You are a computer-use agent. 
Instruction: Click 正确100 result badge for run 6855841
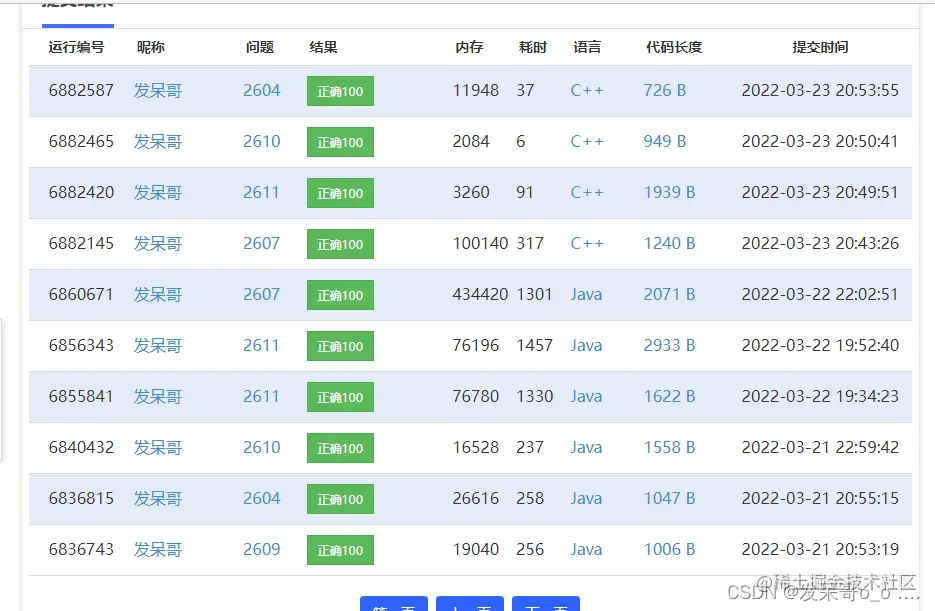pos(340,397)
